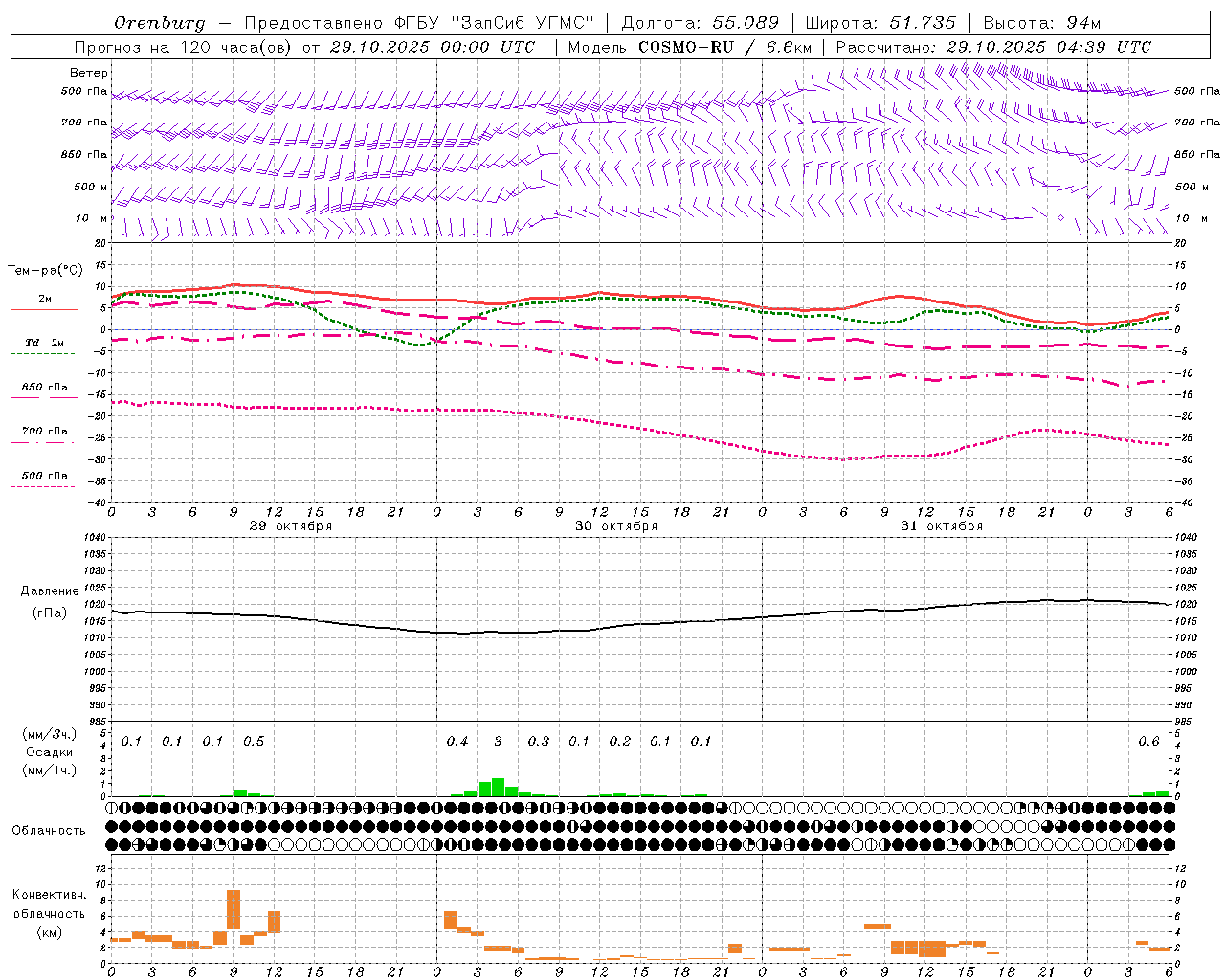Click the "Ветер" wind panel label
The height and width of the screenshot is (980, 1225).
[89, 73]
